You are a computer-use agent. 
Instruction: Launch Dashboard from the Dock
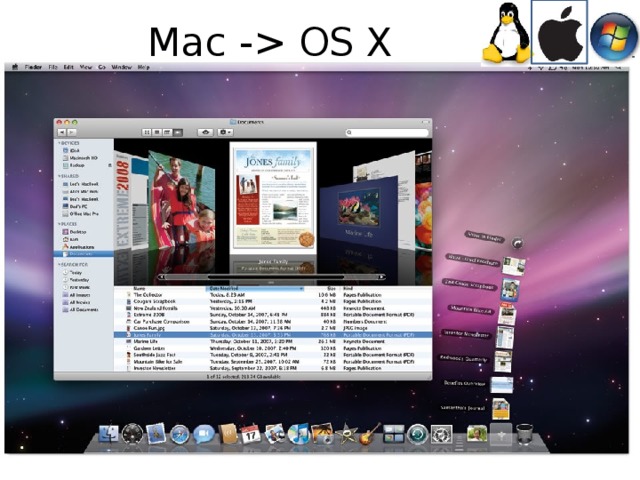(x=133, y=434)
